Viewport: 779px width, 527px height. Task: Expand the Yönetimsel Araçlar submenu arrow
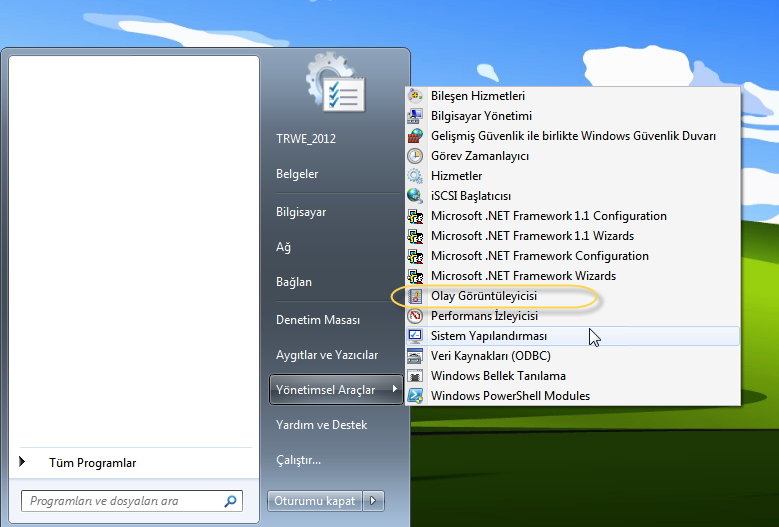tap(394, 389)
